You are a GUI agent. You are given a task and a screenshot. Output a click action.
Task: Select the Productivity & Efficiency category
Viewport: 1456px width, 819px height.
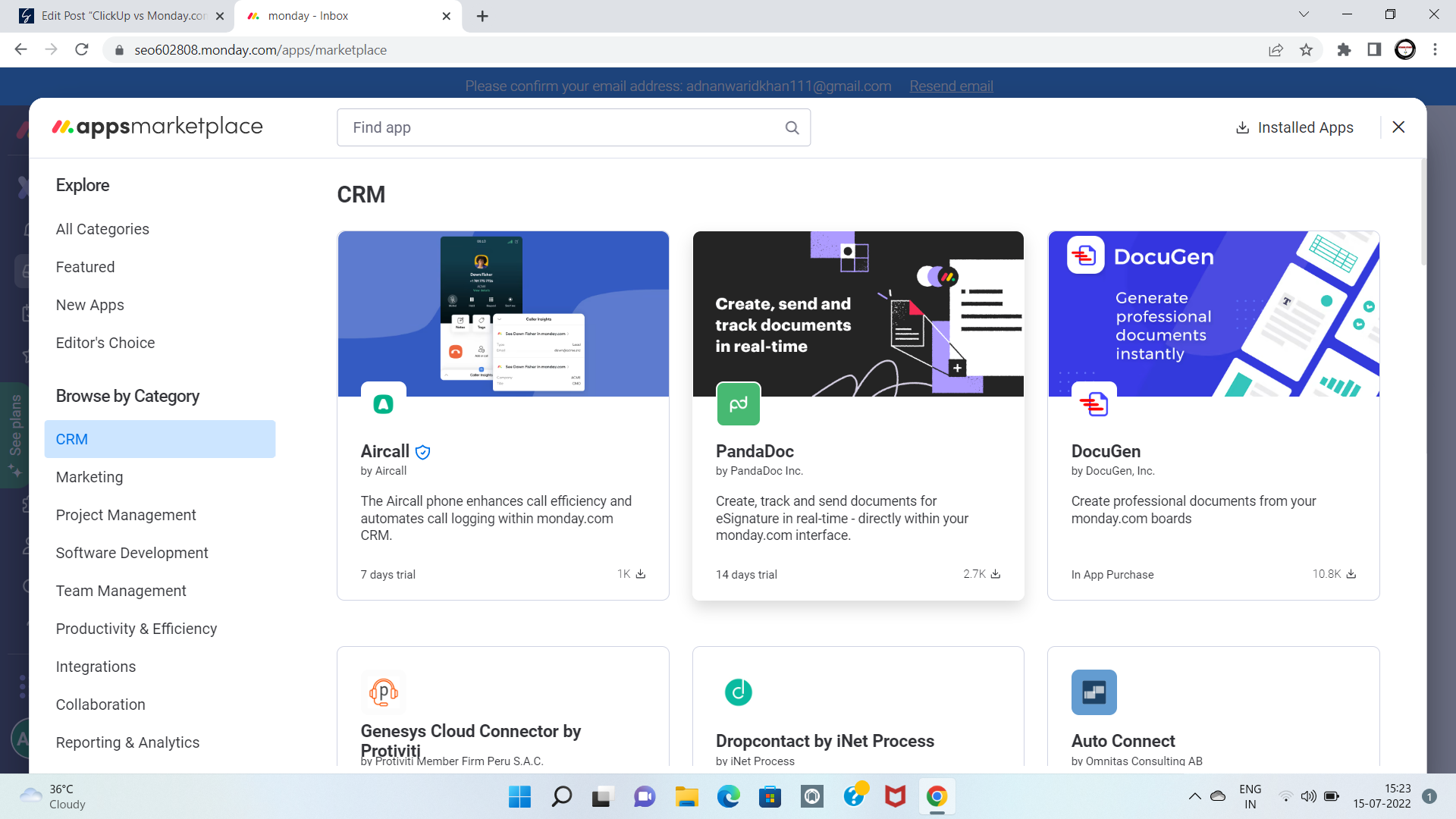click(136, 629)
